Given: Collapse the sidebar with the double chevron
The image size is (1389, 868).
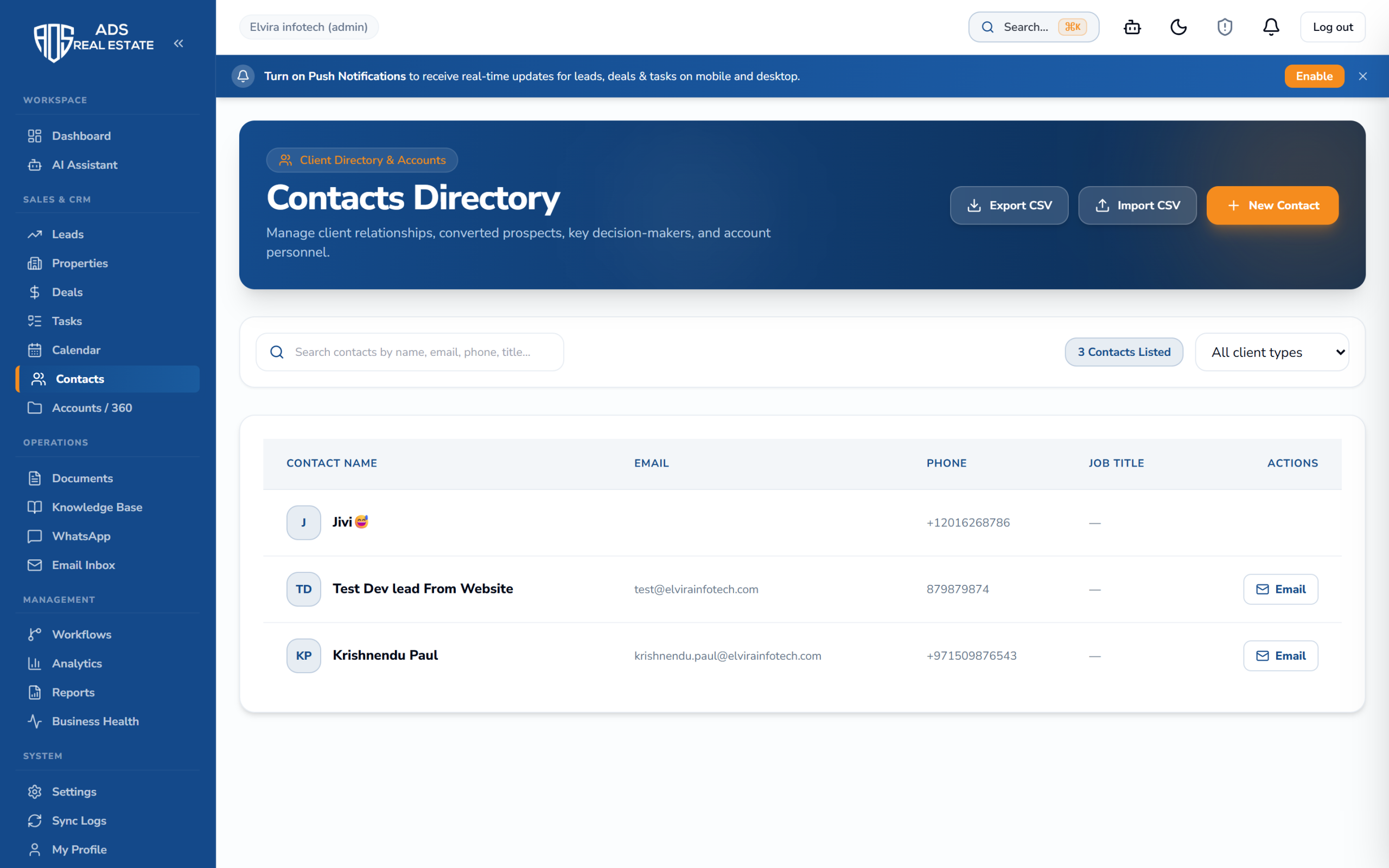Looking at the screenshot, I should [x=179, y=43].
